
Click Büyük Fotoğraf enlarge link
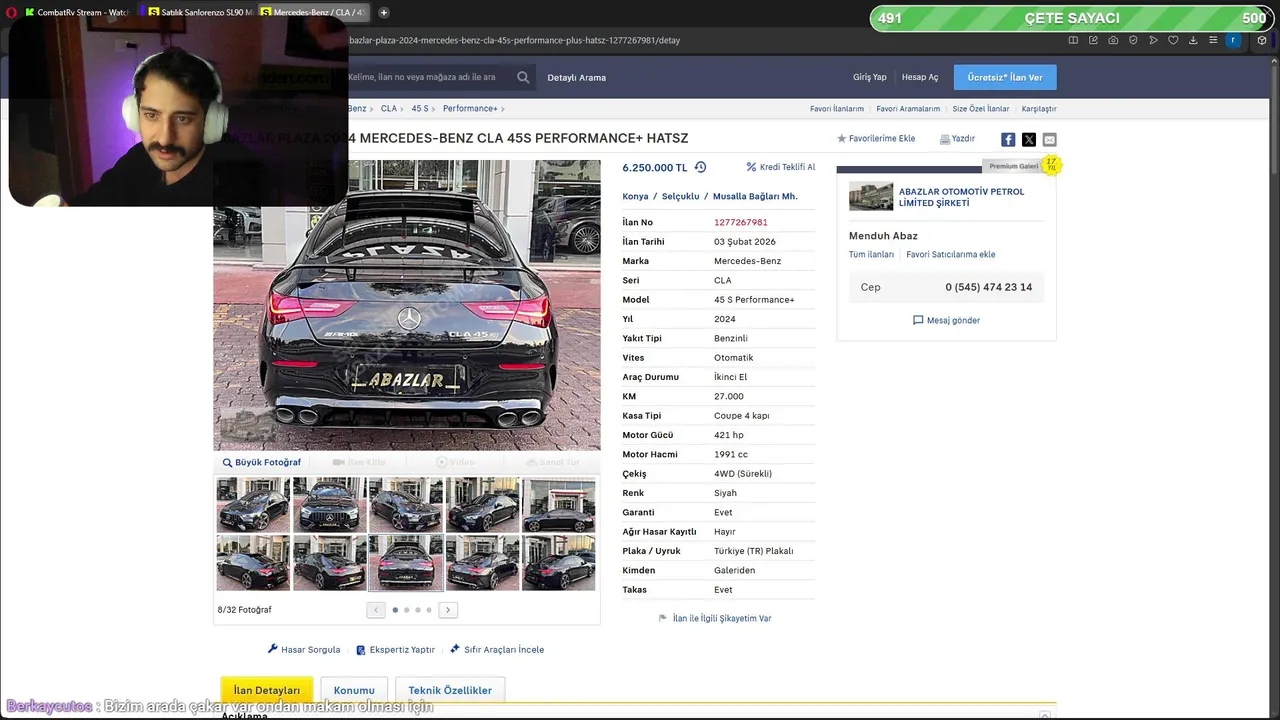[x=262, y=462]
